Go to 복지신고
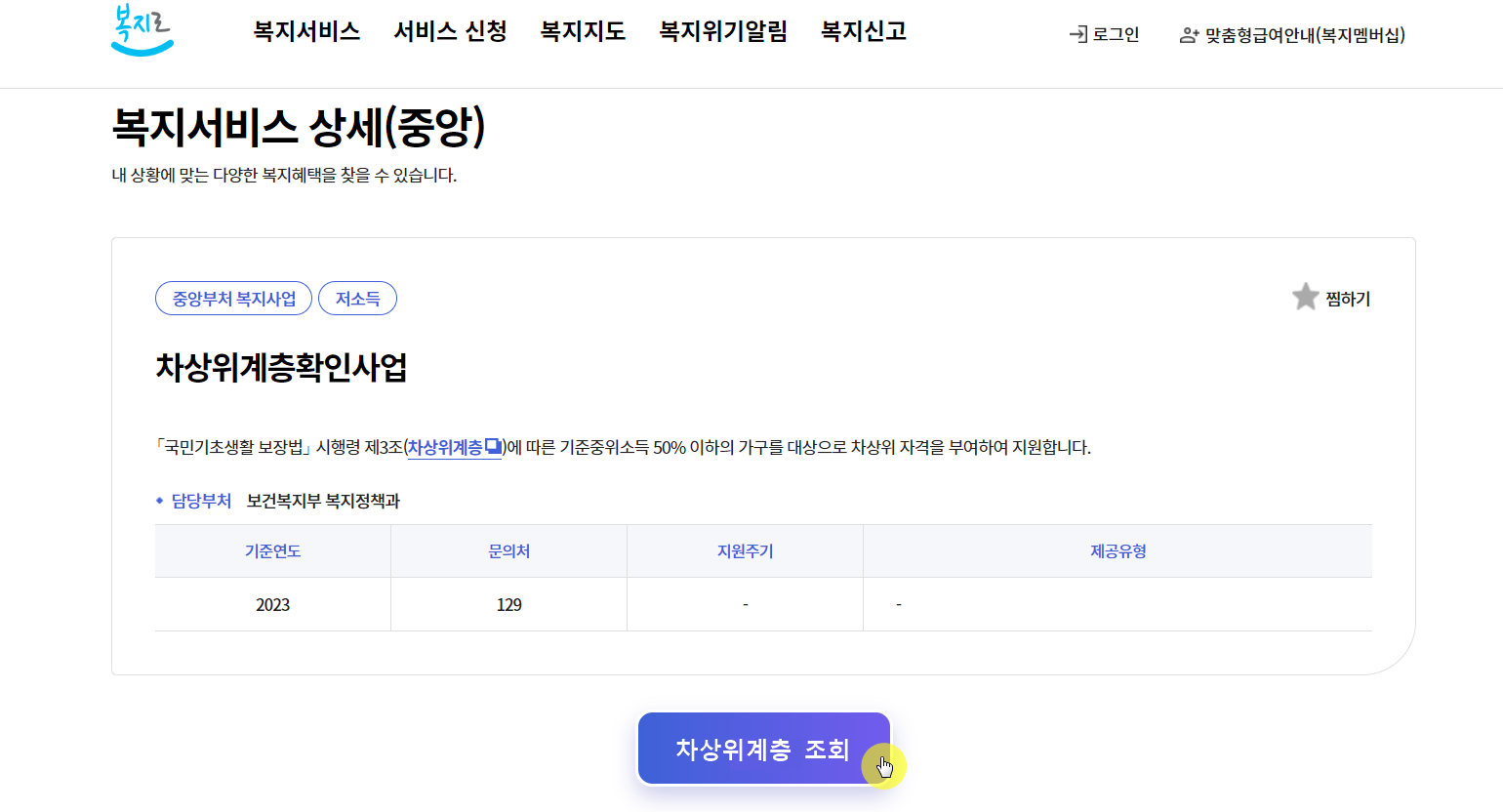The image size is (1503, 812). coord(863,31)
